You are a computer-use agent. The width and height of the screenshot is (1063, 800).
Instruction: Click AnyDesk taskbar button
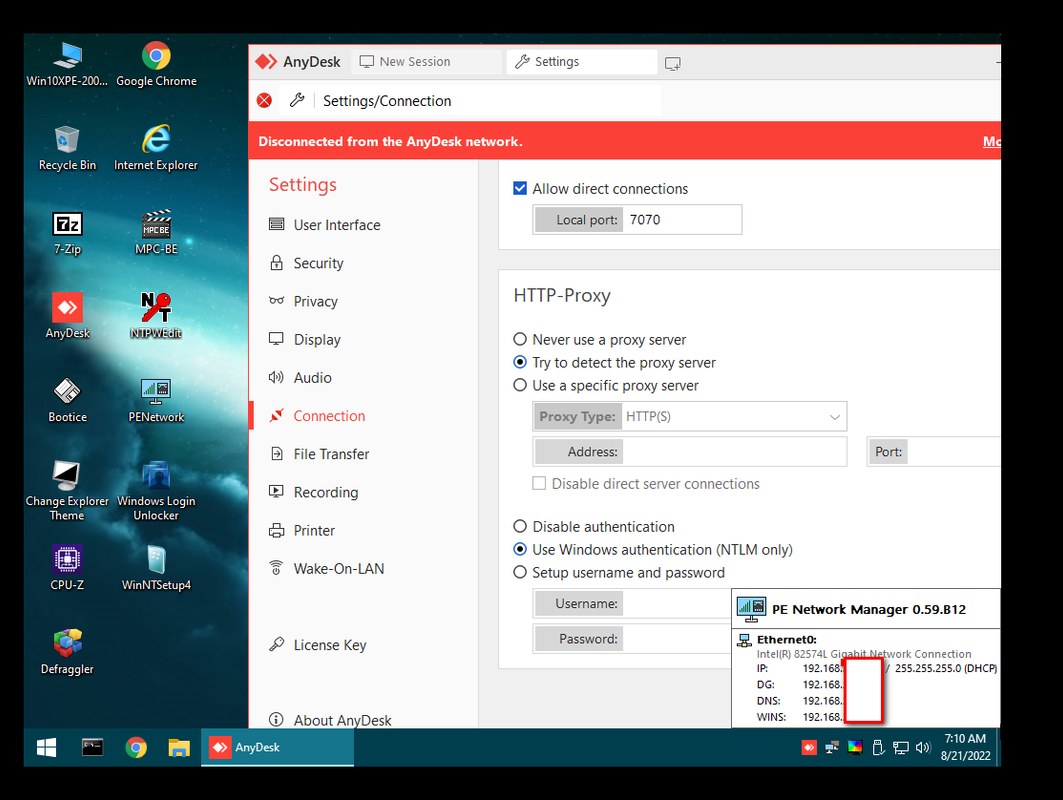(277, 747)
